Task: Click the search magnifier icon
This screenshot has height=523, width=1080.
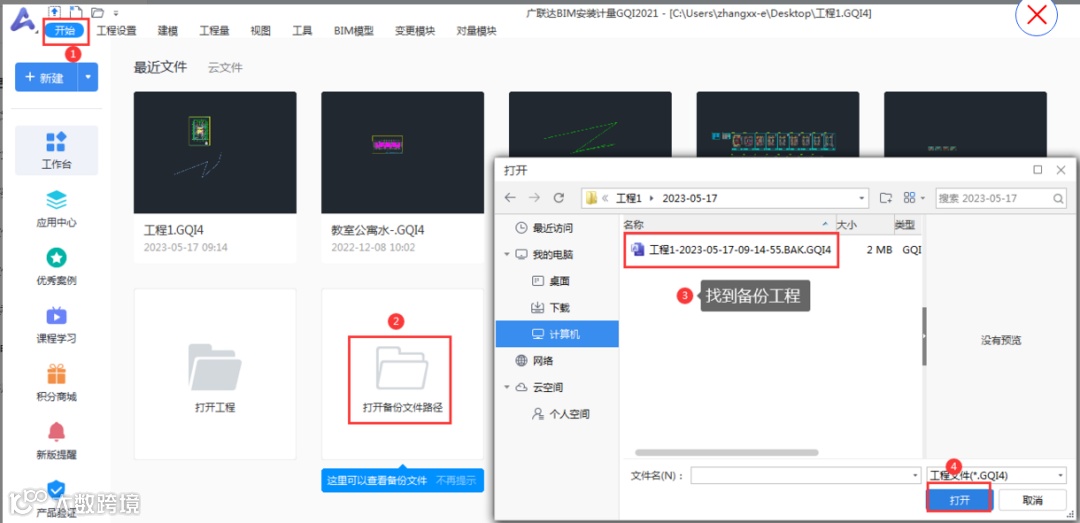Action: pyautogui.click(x=1058, y=198)
